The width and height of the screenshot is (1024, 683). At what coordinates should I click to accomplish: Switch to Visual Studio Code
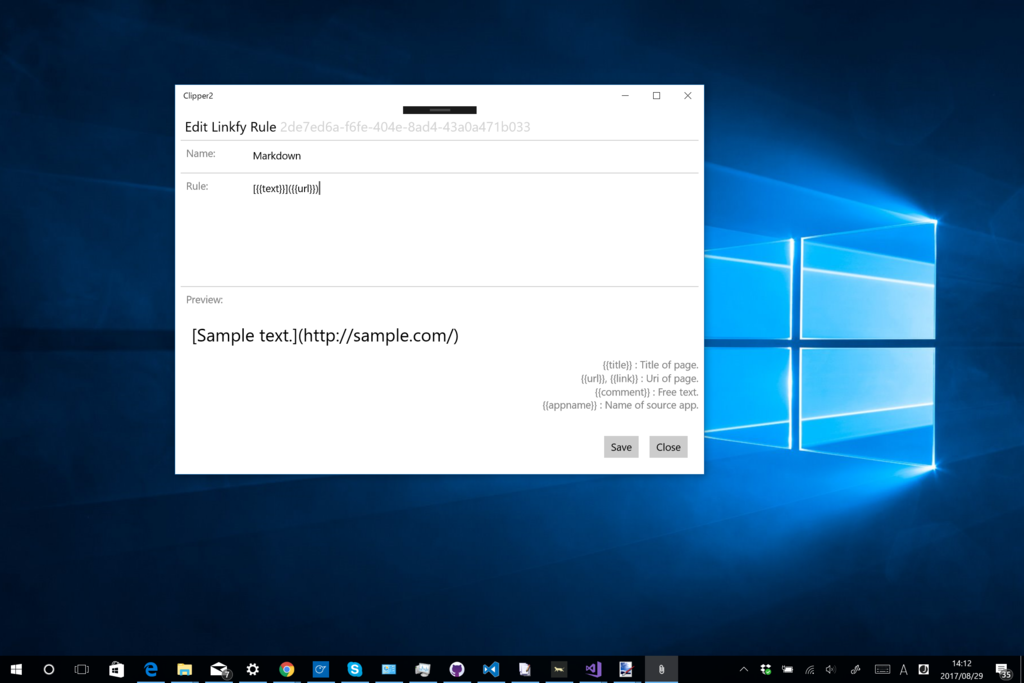tap(490, 669)
